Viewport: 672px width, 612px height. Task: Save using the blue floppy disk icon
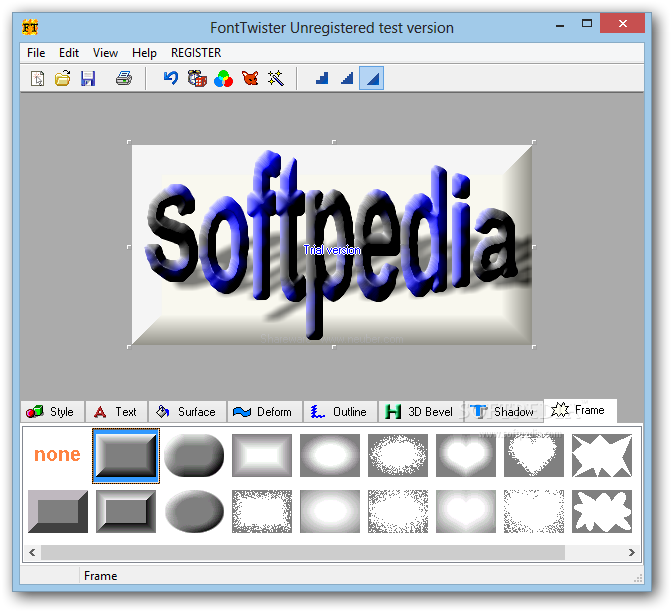click(88, 78)
